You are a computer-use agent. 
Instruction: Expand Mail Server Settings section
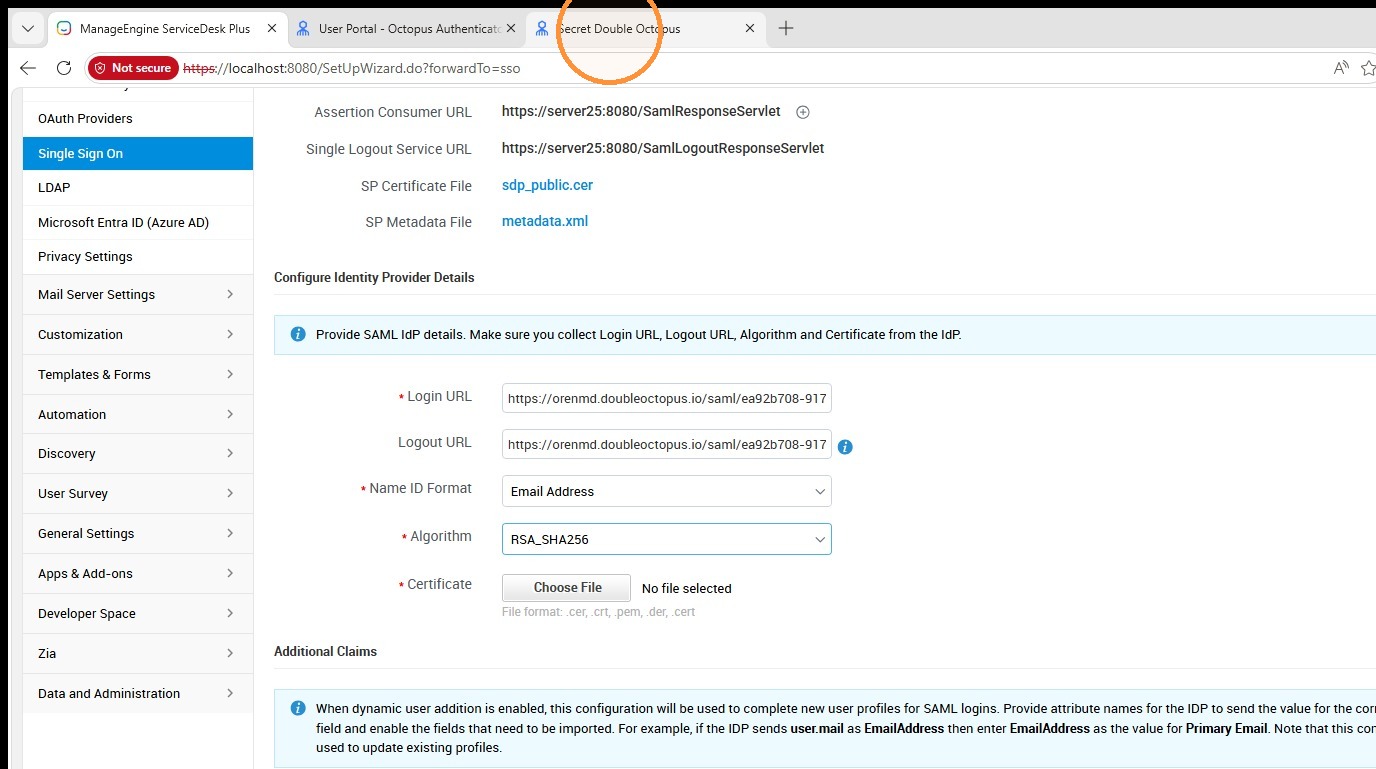(x=138, y=295)
